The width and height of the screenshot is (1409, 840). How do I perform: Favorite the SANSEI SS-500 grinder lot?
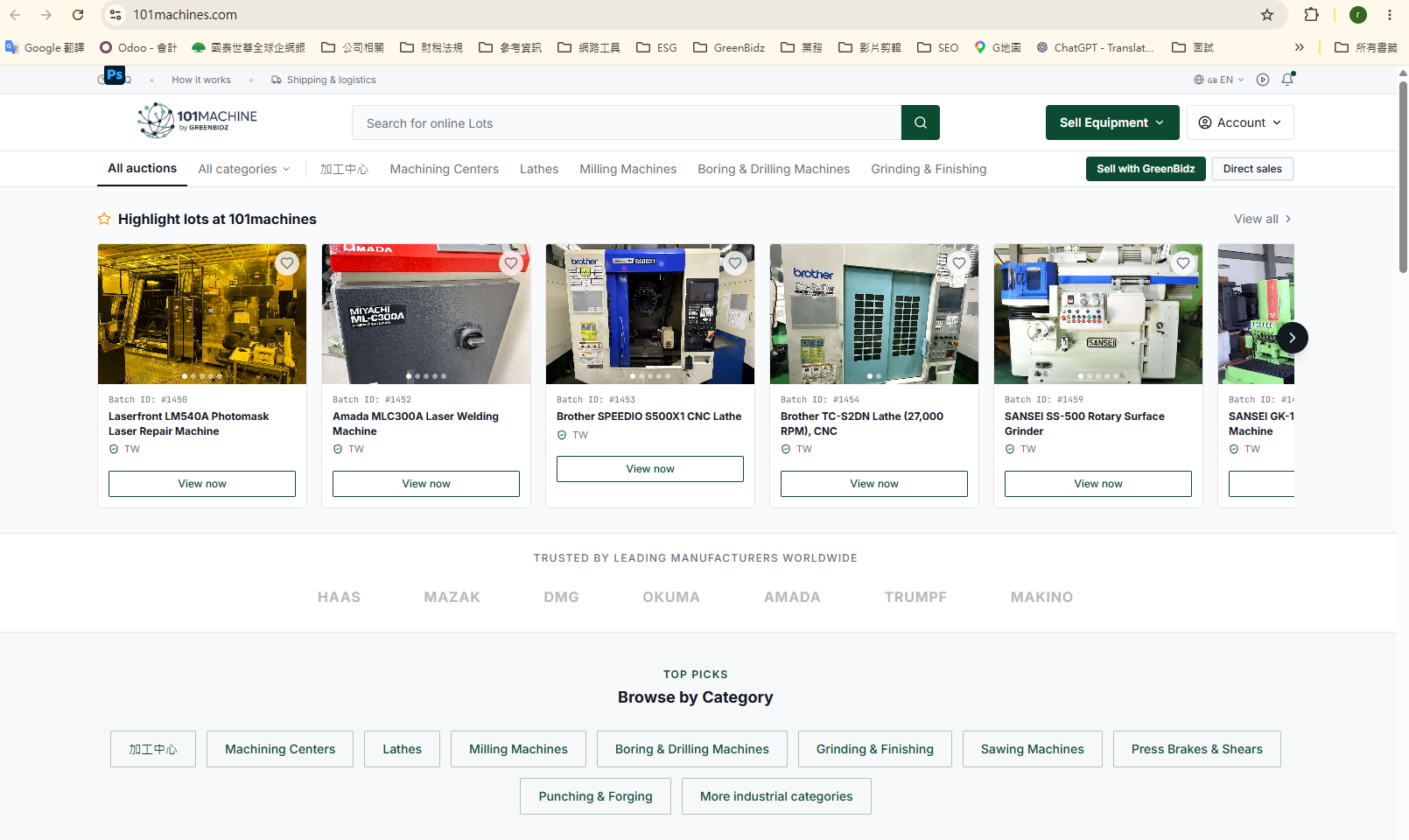1183,263
